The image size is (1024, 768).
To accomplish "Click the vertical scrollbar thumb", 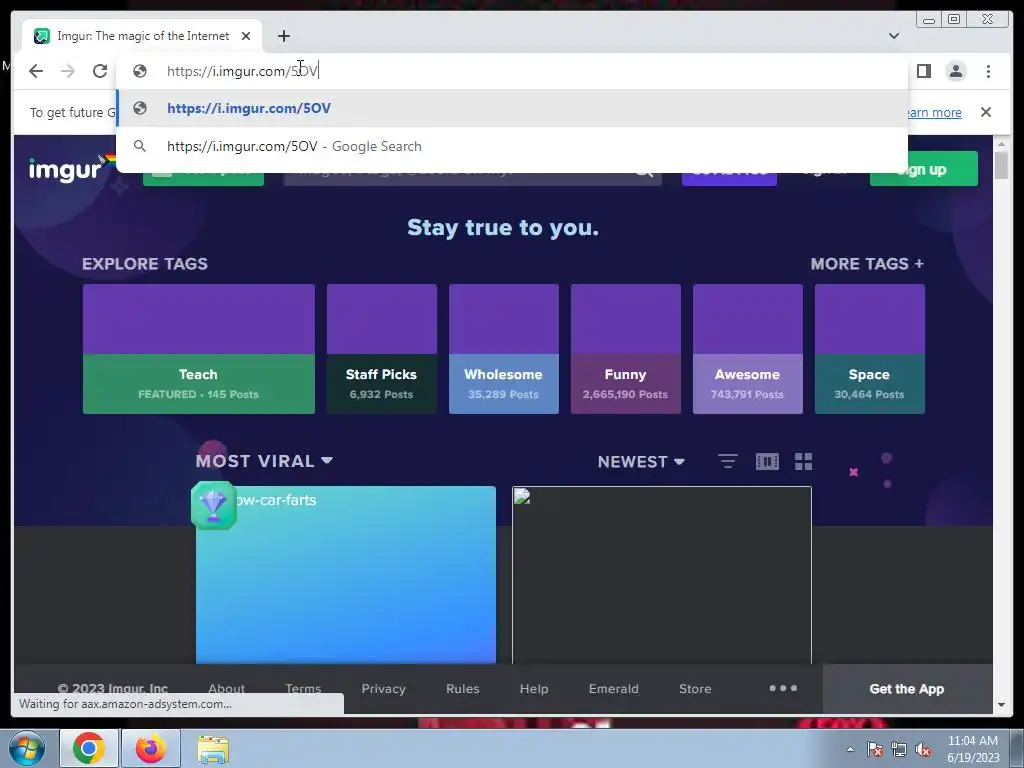I will 1001,165.
